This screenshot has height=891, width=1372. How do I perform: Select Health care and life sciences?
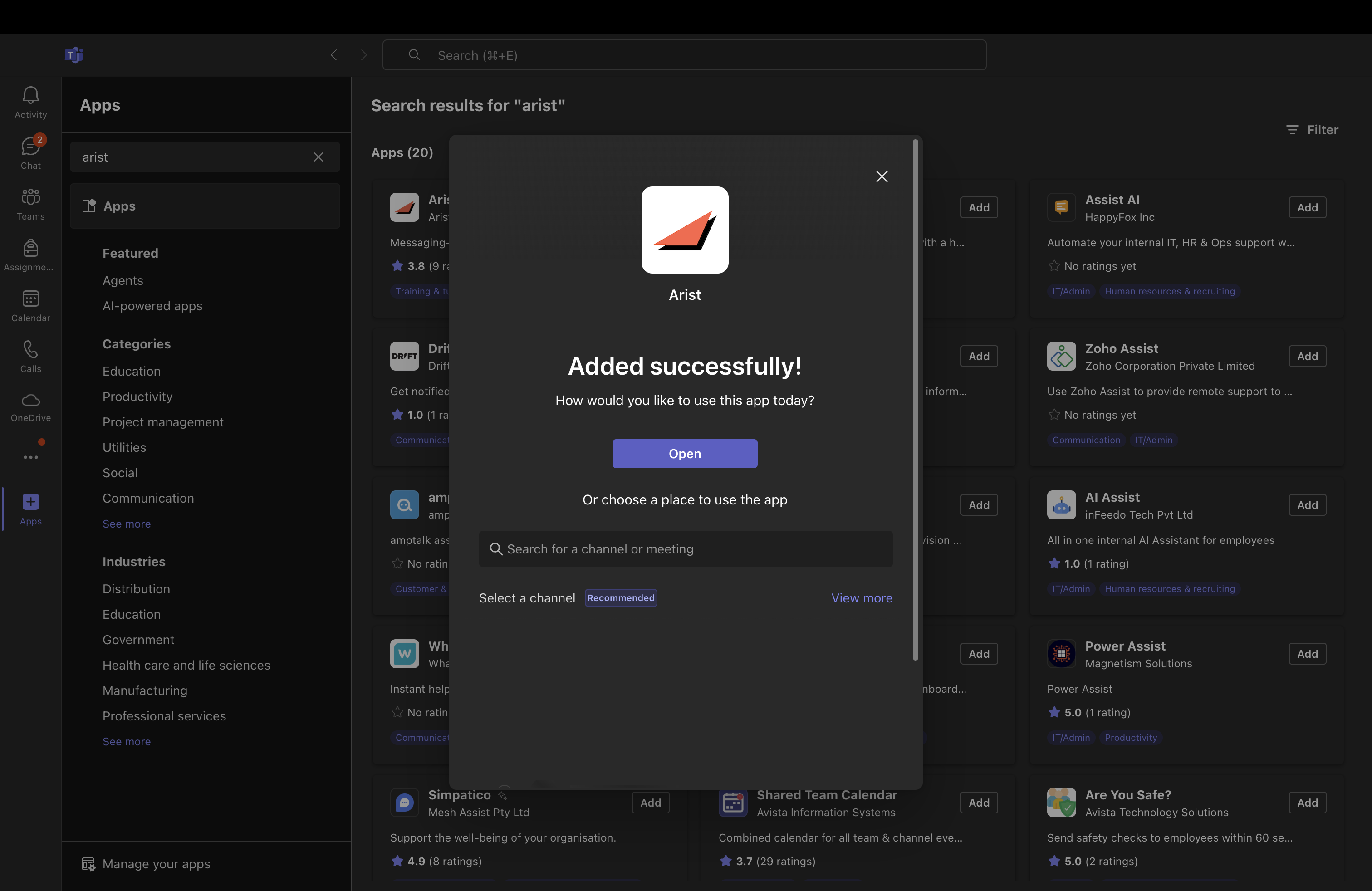pyautogui.click(x=186, y=665)
